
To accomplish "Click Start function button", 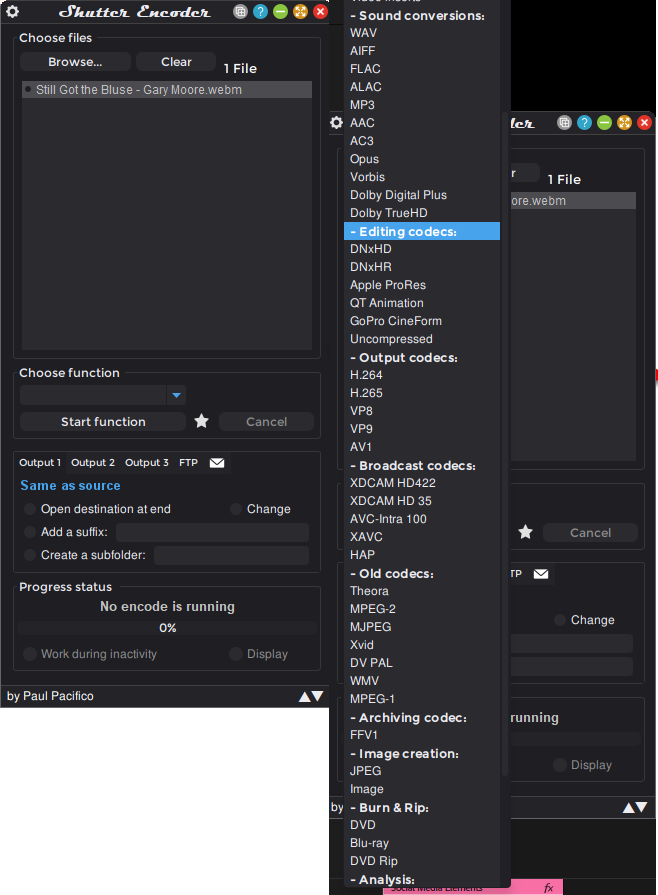I will pyautogui.click(x=103, y=422).
